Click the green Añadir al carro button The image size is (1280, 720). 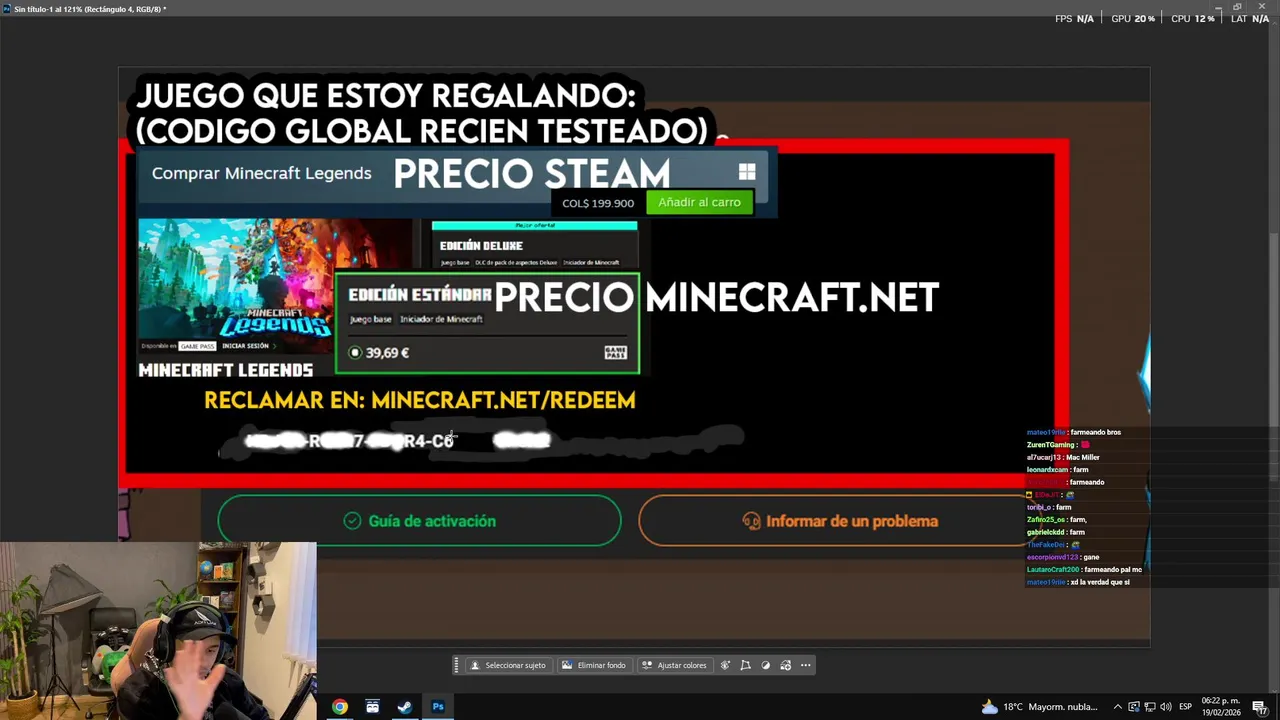click(699, 202)
